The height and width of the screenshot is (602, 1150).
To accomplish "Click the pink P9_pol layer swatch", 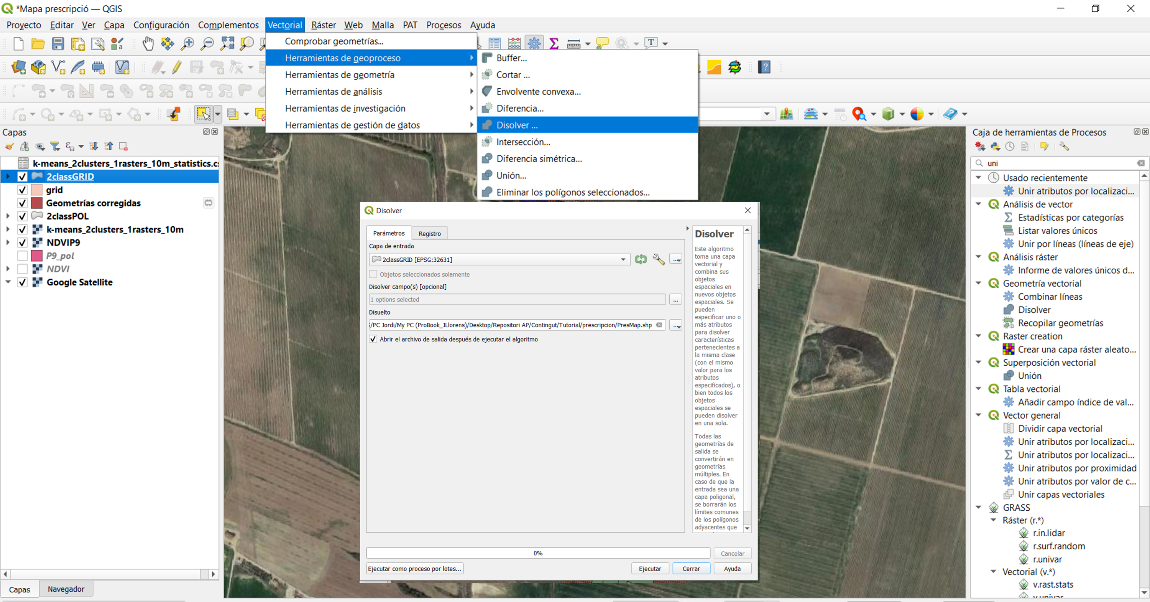I will (37, 256).
